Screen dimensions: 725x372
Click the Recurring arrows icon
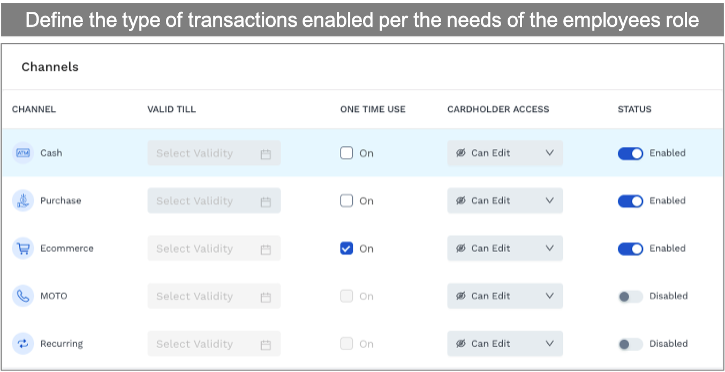point(23,344)
